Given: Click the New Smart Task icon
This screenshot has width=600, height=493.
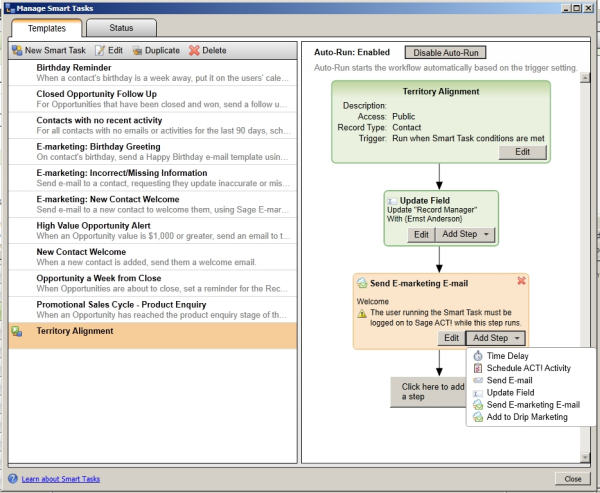Looking at the screenshot, I should click(17, 51).
